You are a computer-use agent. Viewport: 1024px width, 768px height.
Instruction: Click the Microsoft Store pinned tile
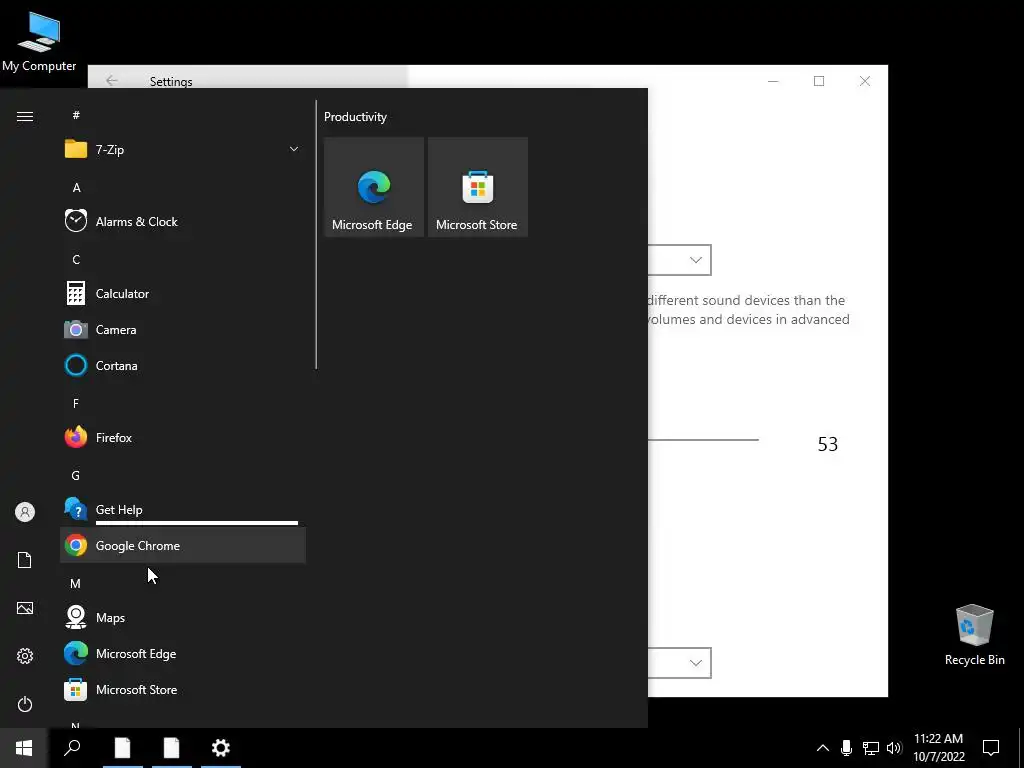477,187
